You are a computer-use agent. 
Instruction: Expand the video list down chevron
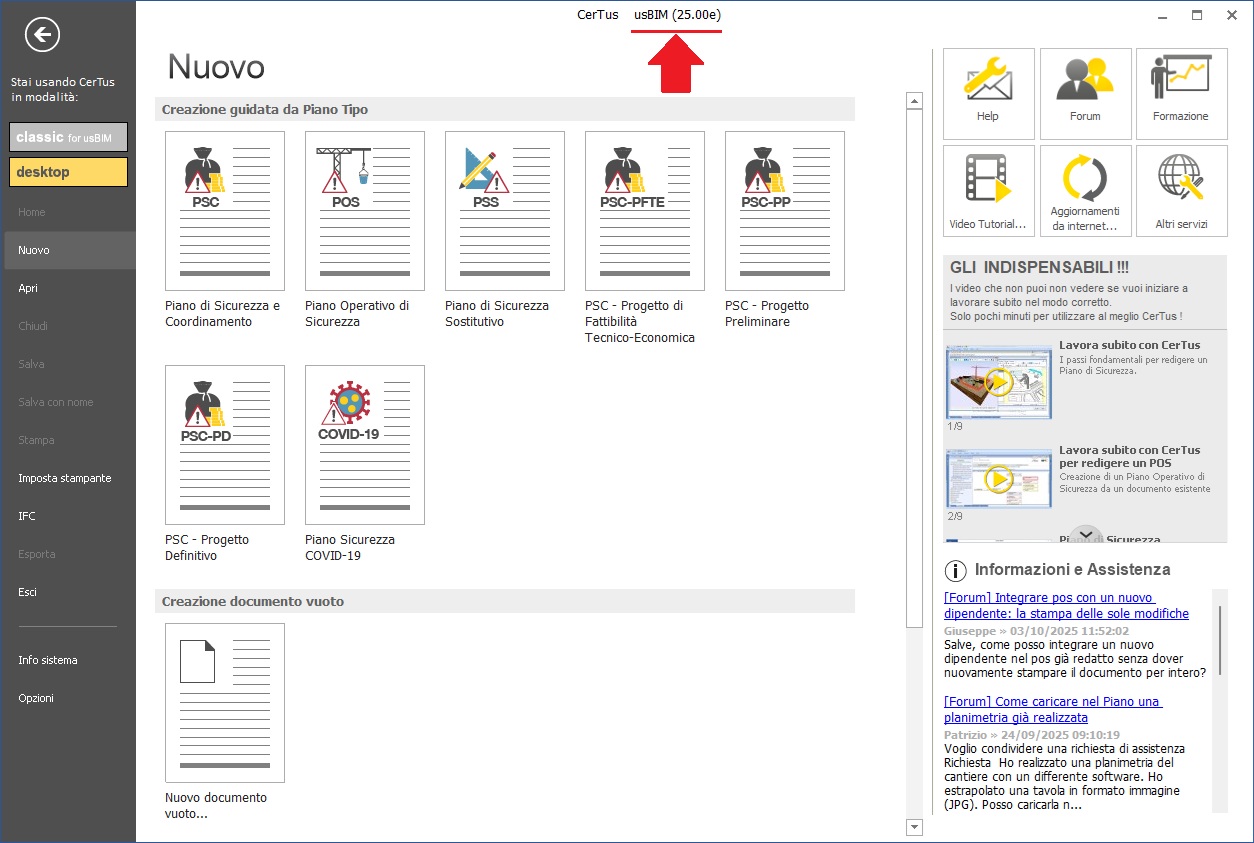pyautogui.click(x=1086, y=536)
